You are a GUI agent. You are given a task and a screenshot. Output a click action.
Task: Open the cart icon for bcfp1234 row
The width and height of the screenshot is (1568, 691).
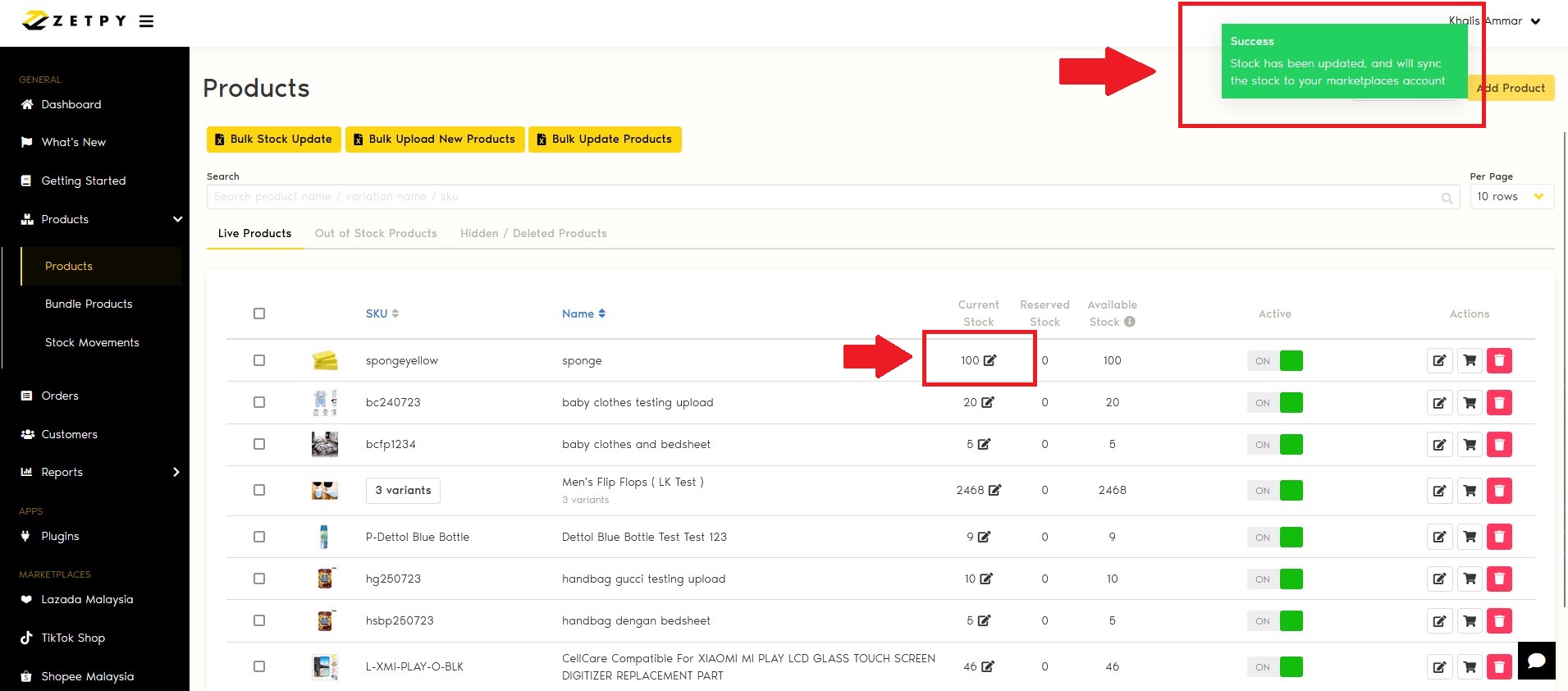coord(1470,445)
